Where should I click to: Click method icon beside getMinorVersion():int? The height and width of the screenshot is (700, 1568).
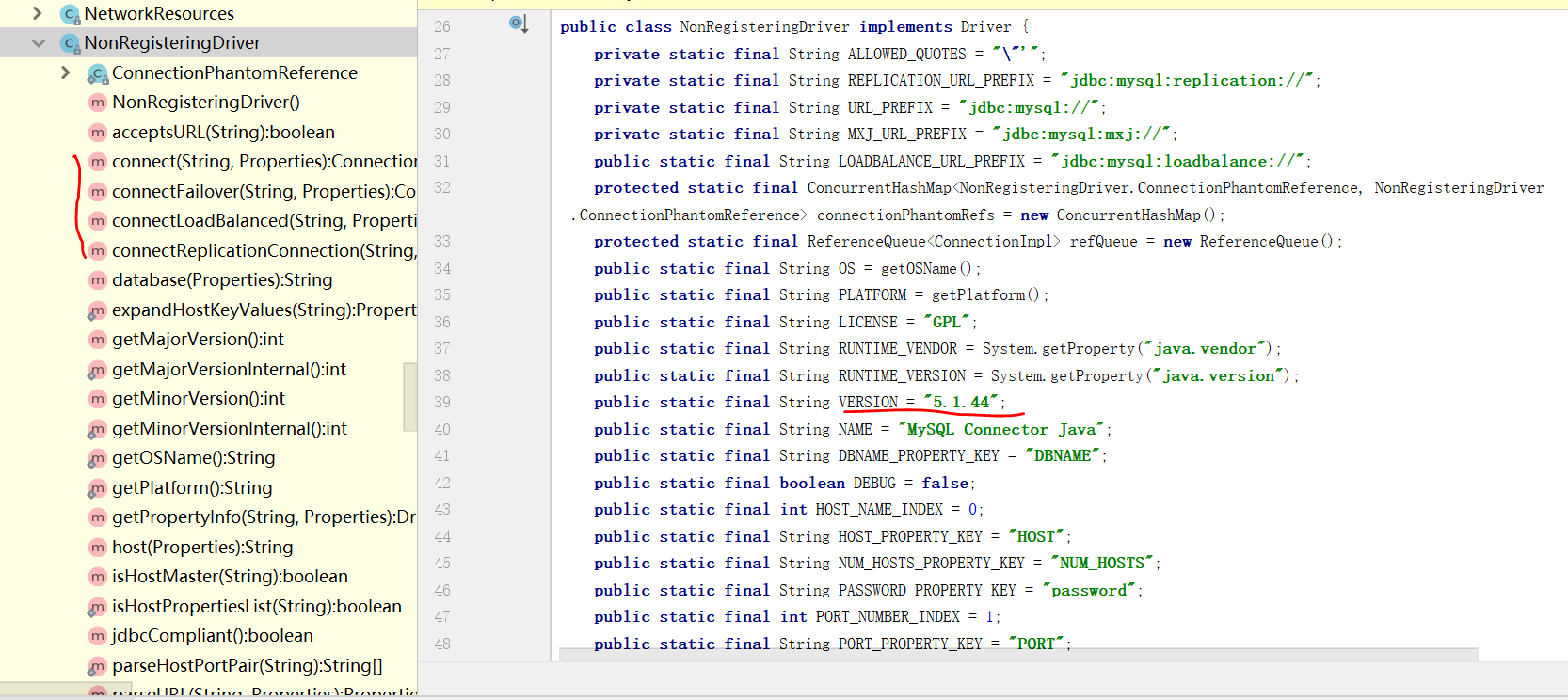pos(97,399)
